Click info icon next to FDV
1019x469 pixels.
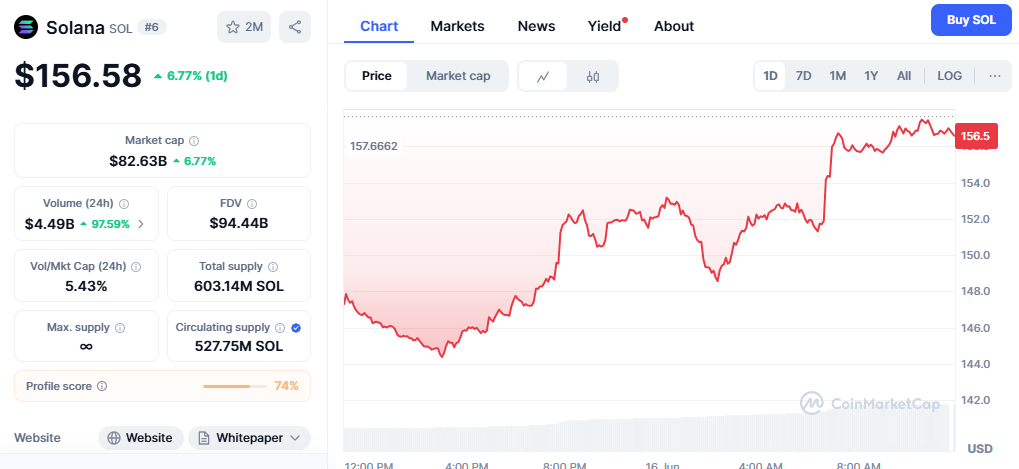click(252, 203)
